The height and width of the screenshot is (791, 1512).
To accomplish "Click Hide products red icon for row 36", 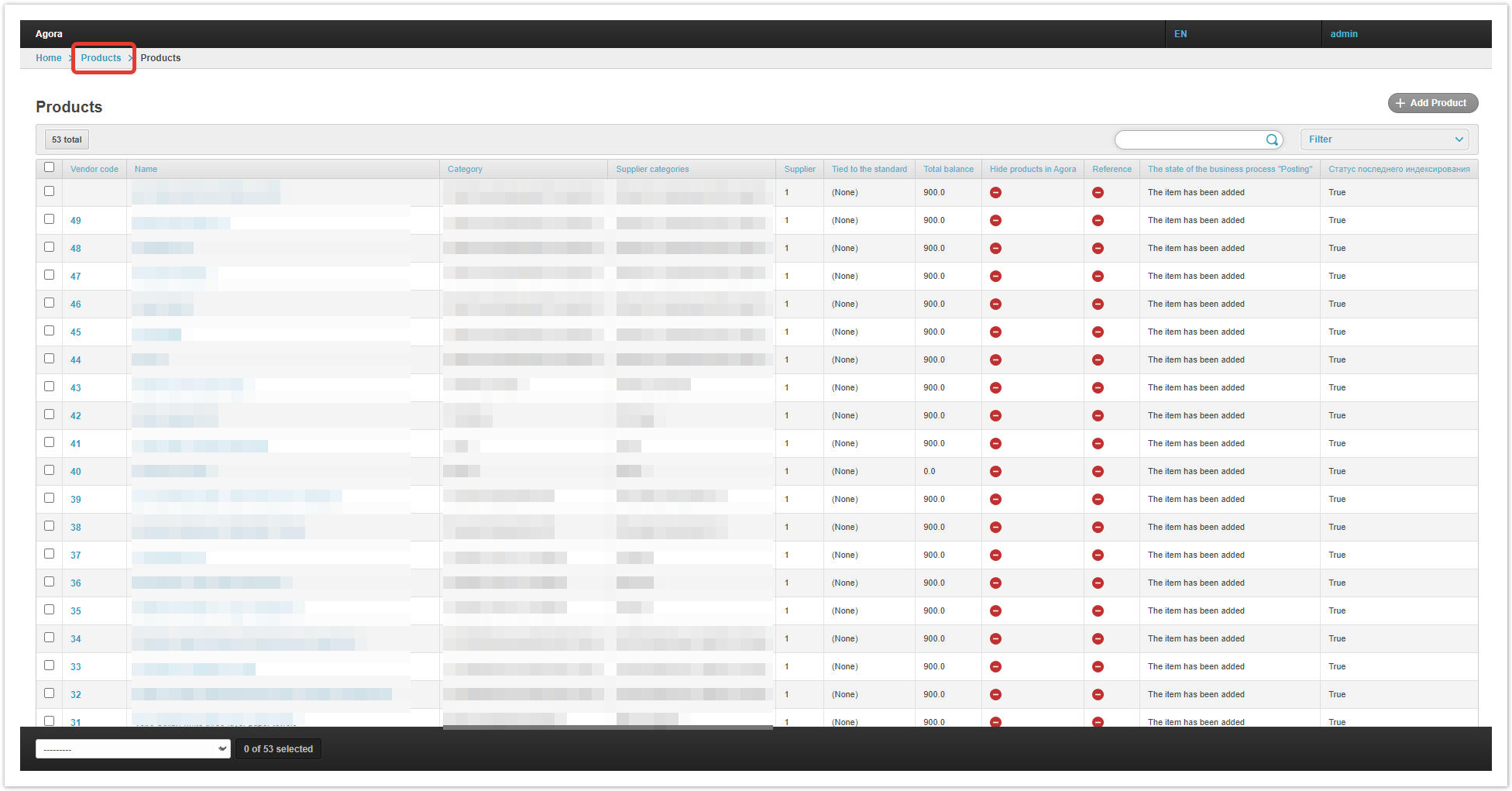I will pos(995,583).
